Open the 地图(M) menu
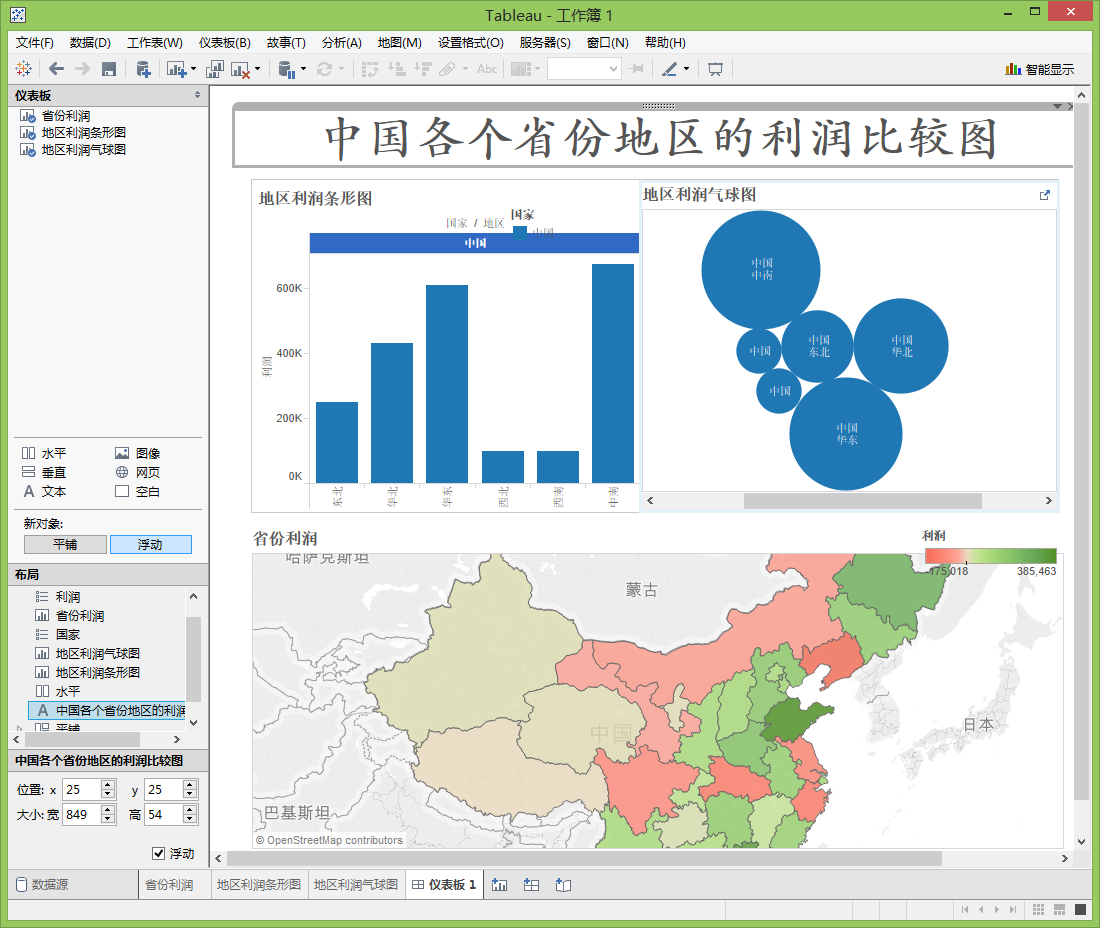This screenshot has width=1100, height=928. pyautogui.click(x=400, y=43)
